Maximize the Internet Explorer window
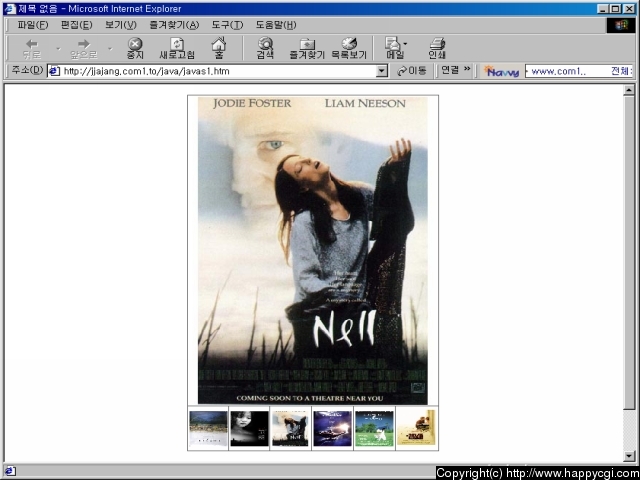640x480 pixels. point(615,9)
